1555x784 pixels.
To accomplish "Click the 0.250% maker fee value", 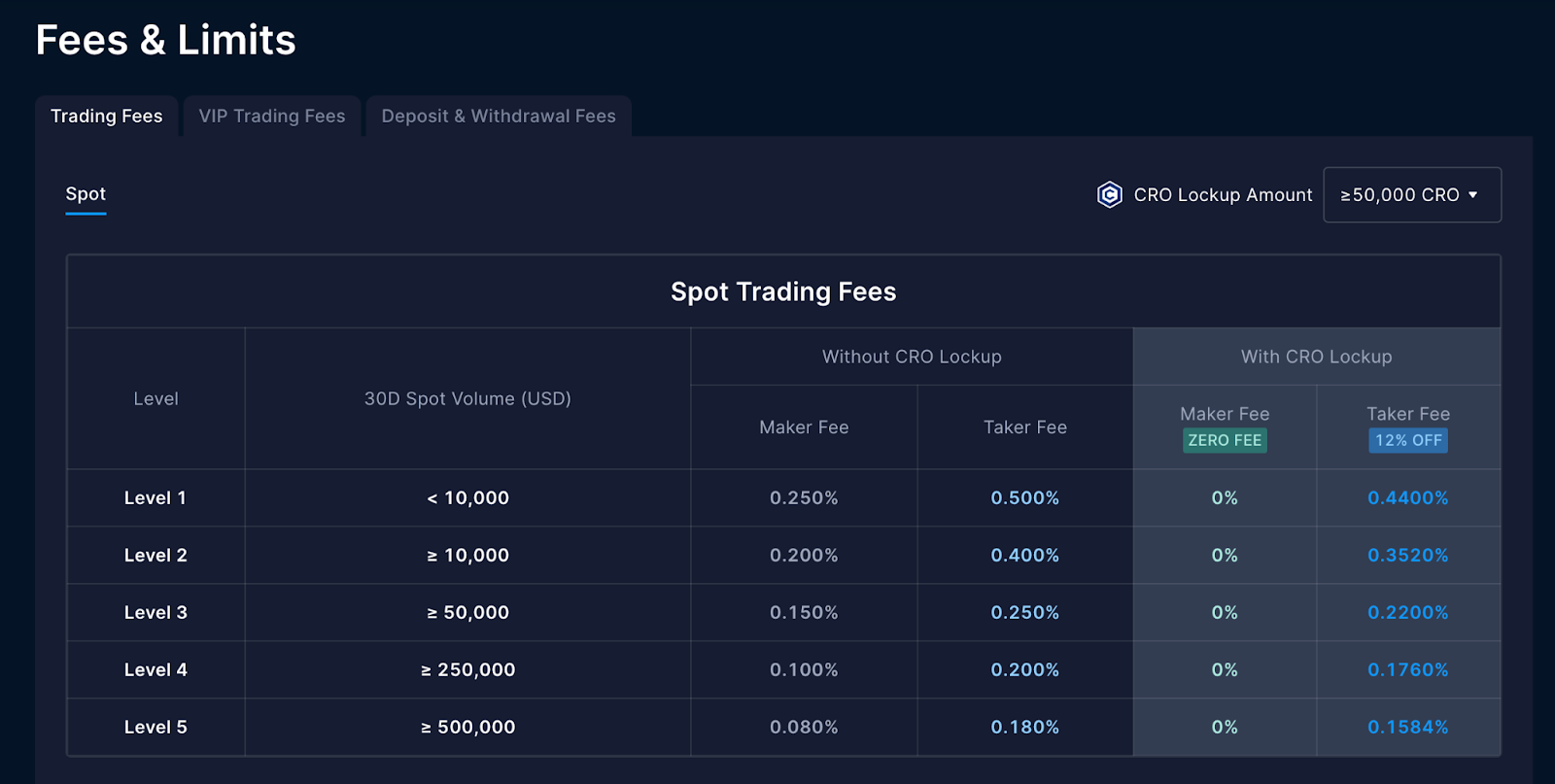I will tap(804, 498).
